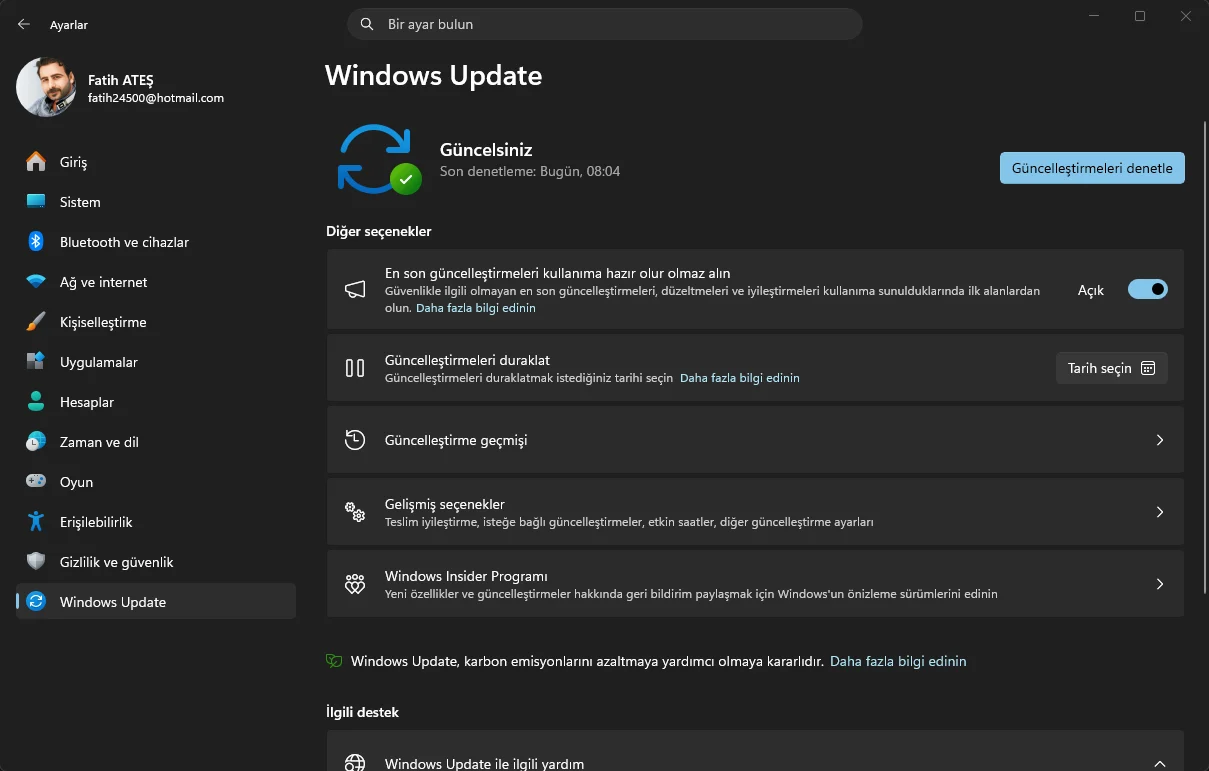This screenshot has width=1209, height=771.
Task: Turn off the Açık toggle for latest updates
Action: [x=1148, y=289]
